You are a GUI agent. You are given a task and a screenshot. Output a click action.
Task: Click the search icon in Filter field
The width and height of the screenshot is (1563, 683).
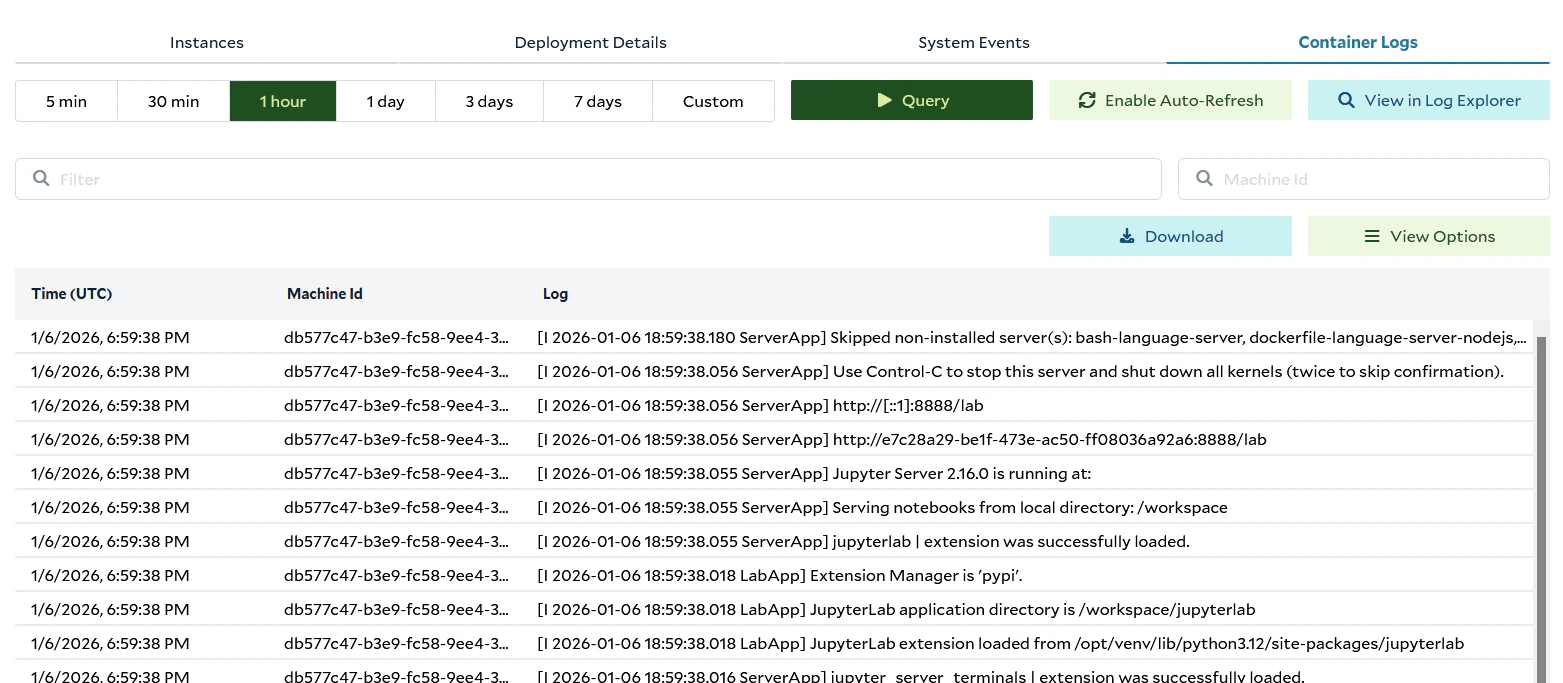point(41,178)
